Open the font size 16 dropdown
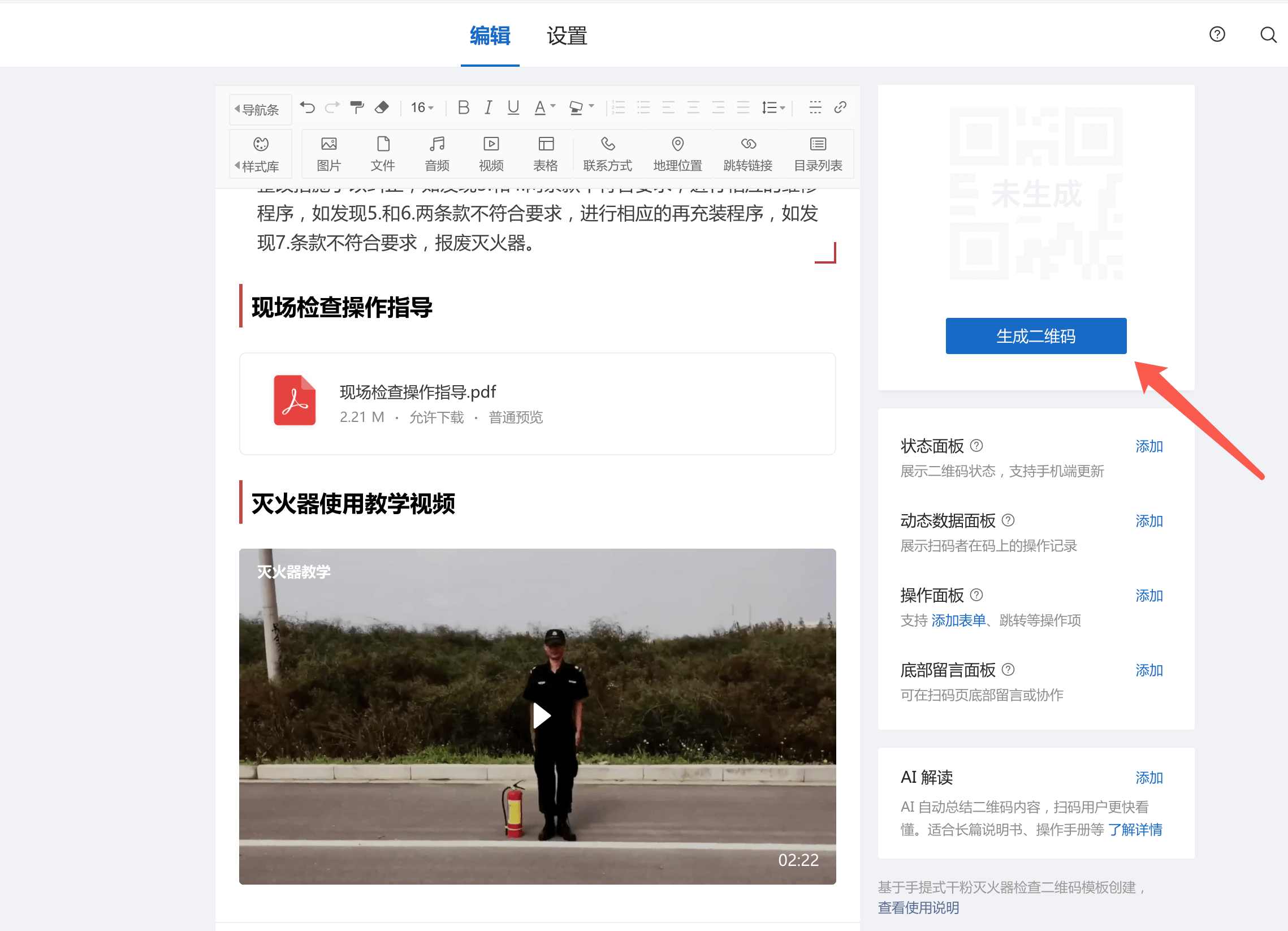1288x931 pixels. pos(422,107)
